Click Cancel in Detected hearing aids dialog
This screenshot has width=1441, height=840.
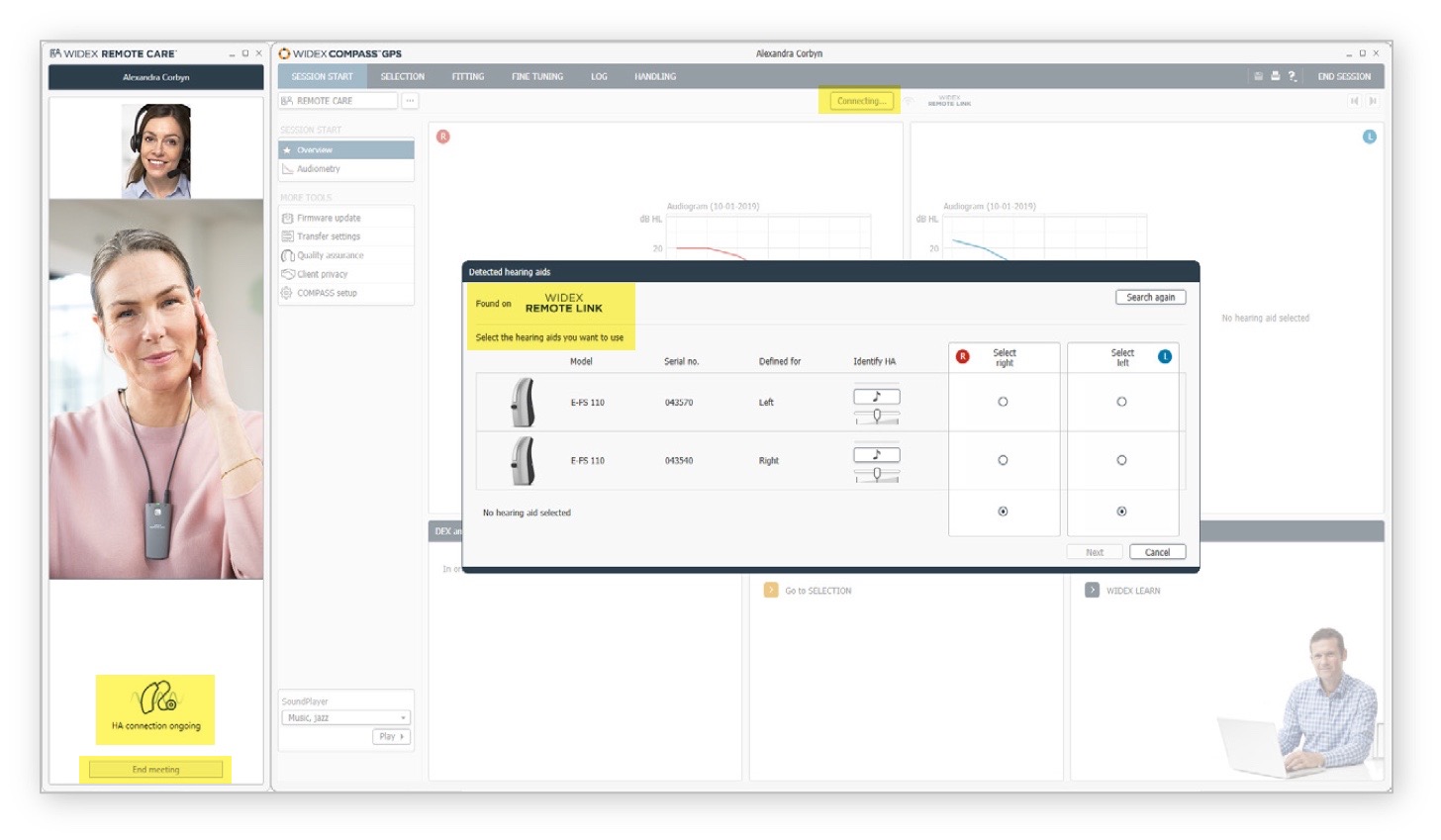(1157, 552)
